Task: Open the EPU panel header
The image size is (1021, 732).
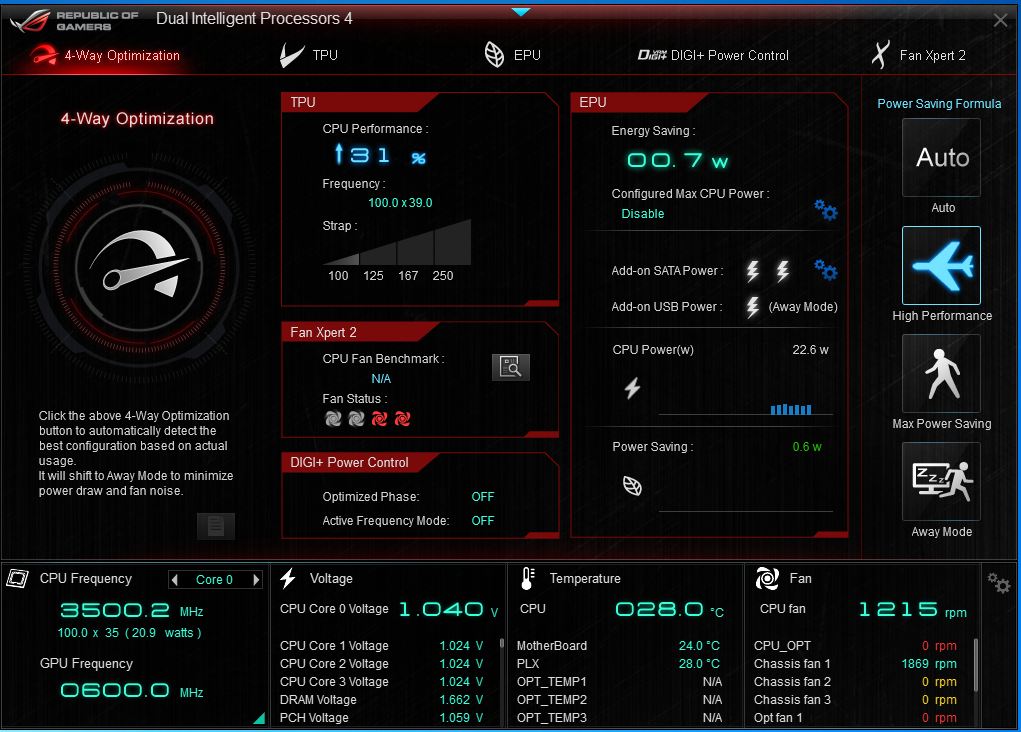Action: (638, 102)
